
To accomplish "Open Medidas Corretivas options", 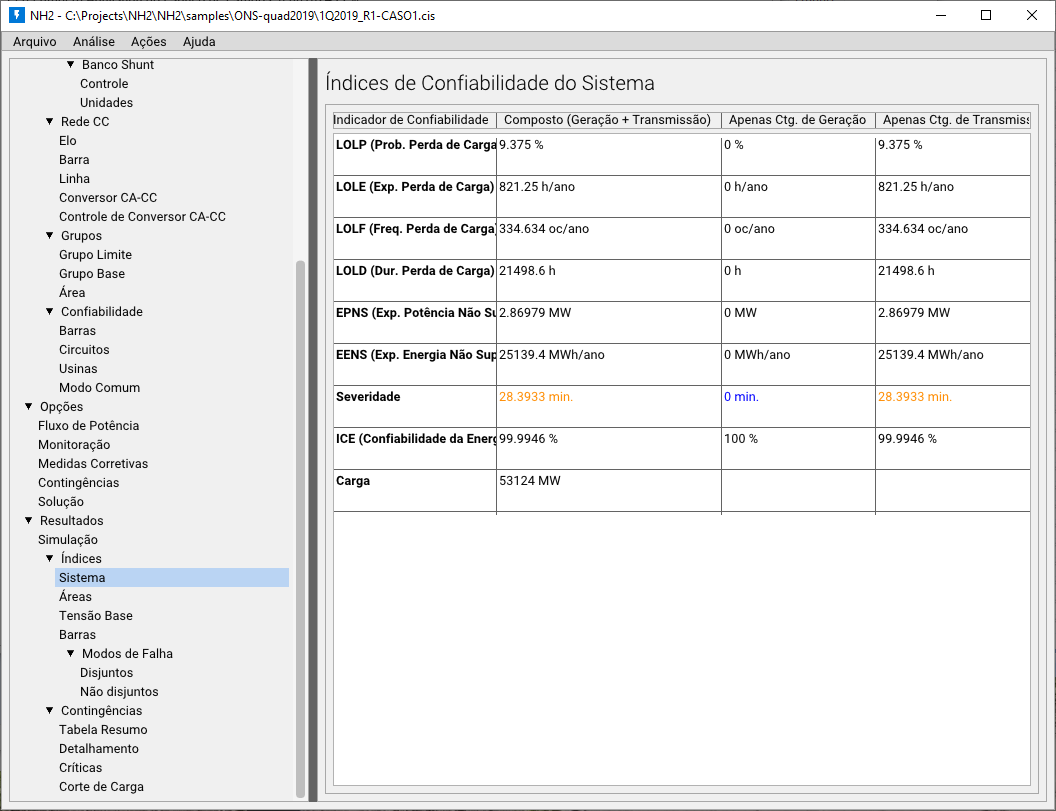I will click(93, 463).
